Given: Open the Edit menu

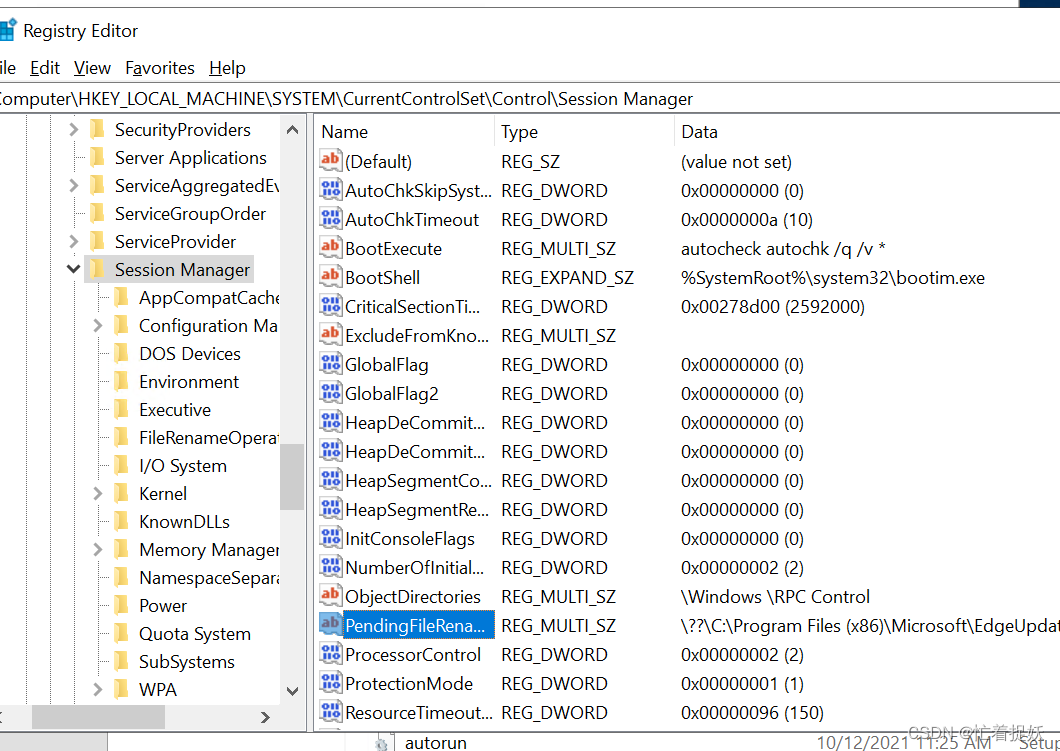Looking at the screenshot, I should pyautogui.click(x=44, y=68).
